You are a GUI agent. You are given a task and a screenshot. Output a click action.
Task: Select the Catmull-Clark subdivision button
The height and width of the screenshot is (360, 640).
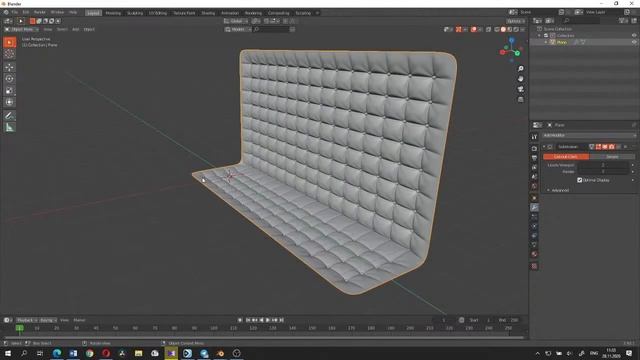566,157
